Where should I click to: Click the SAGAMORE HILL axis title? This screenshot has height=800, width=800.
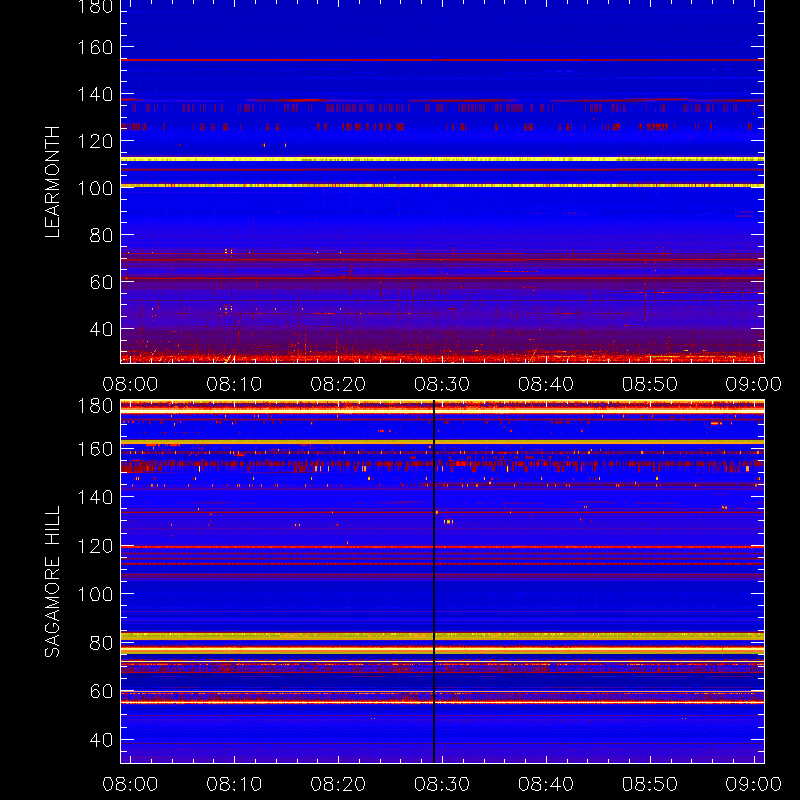pos(52,582)
